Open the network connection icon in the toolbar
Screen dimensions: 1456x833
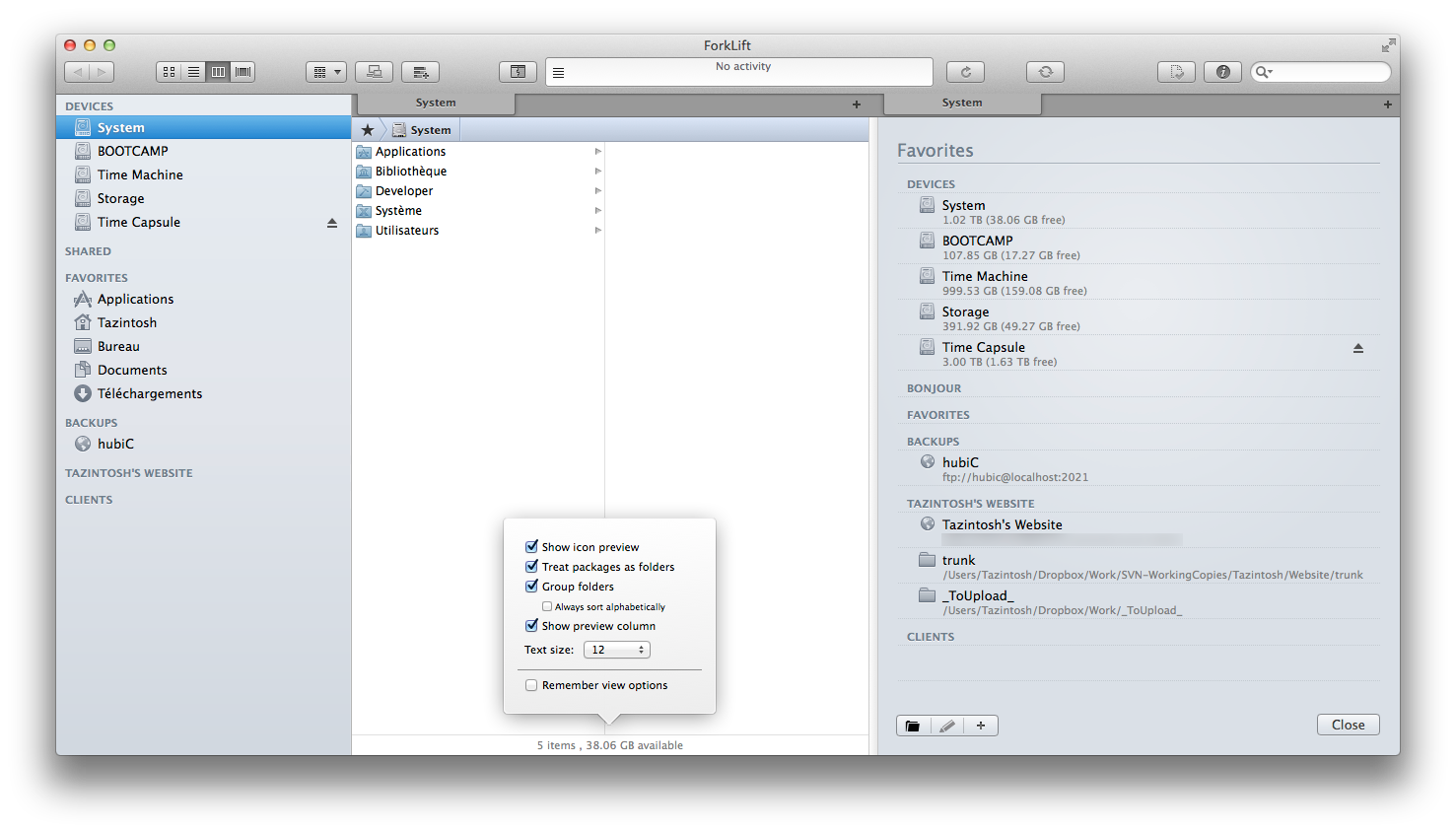pos(374,71)
